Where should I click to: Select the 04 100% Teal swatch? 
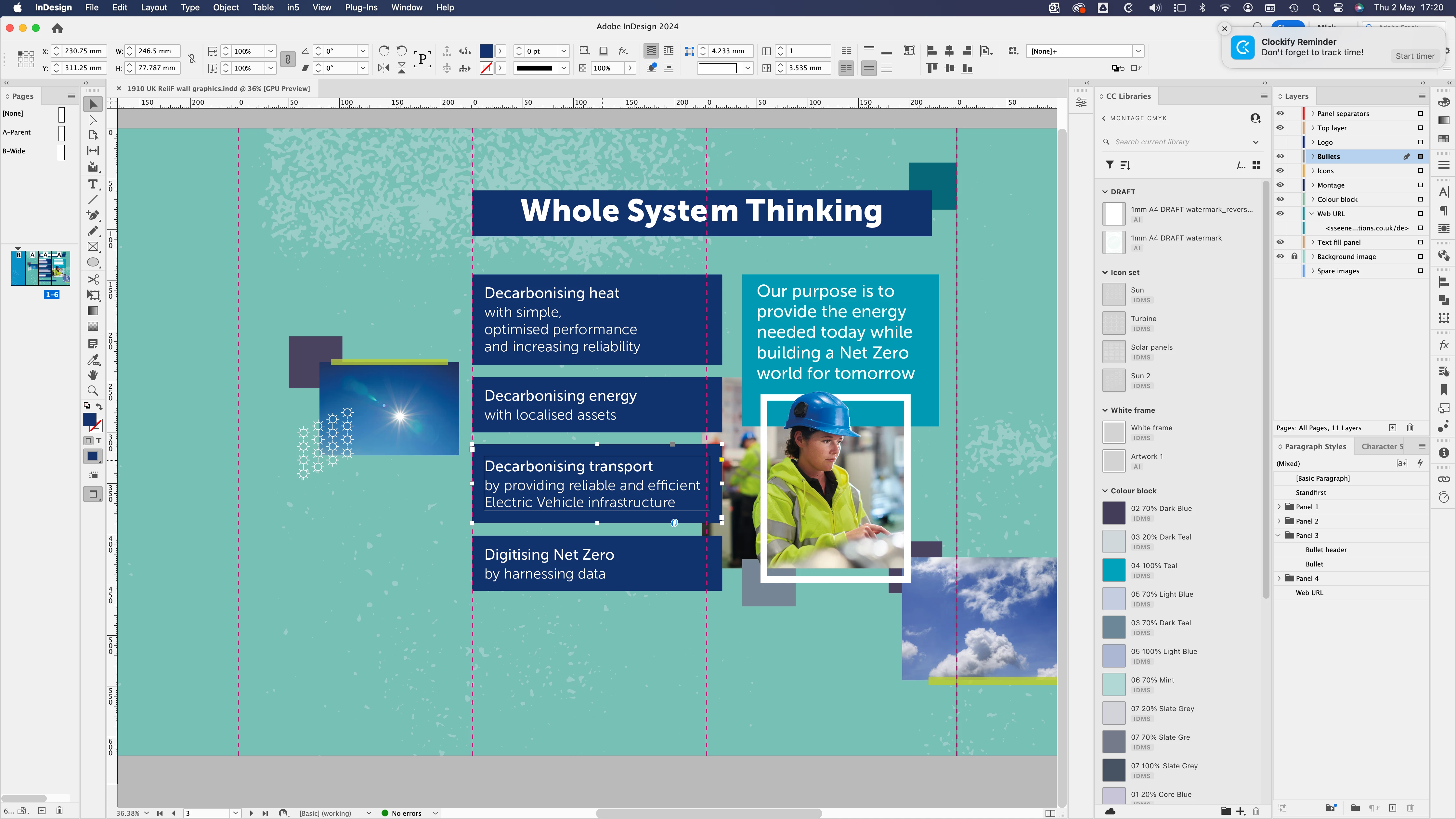(x=1113, y=570)
